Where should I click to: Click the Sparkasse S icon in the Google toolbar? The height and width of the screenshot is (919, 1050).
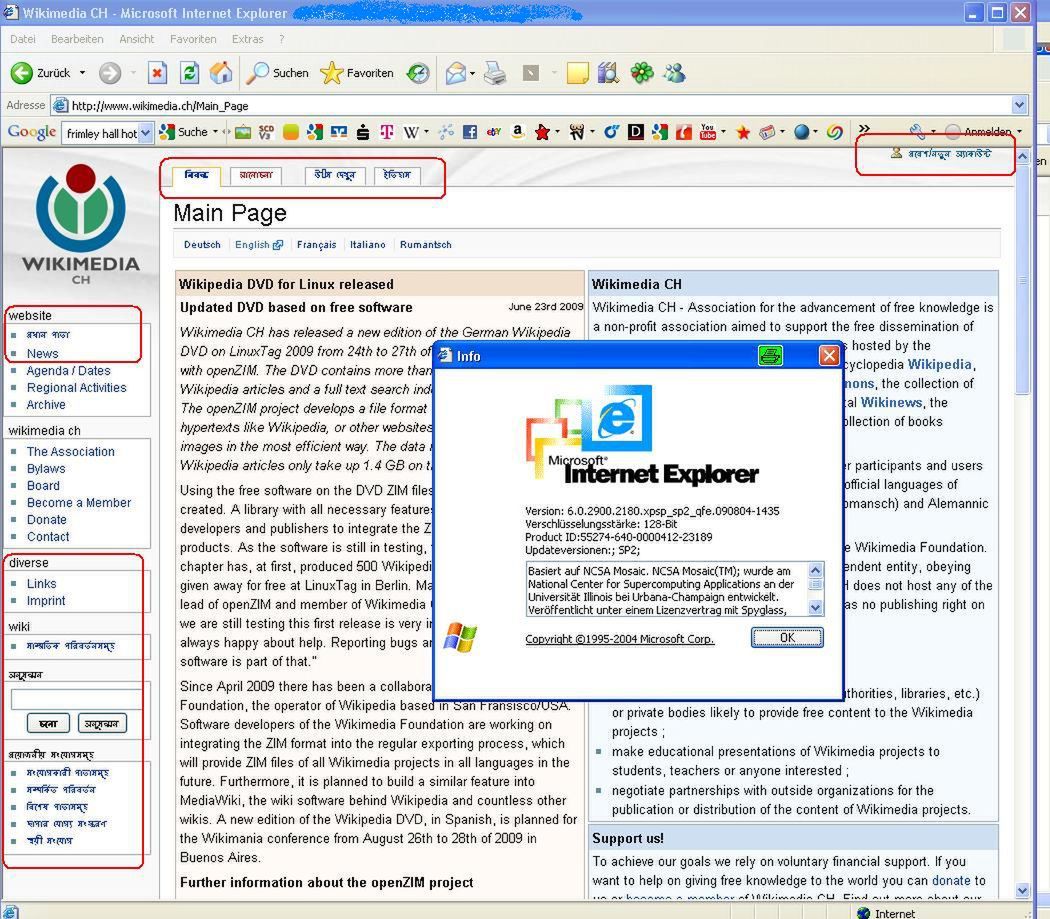click(x=362, y=132)
